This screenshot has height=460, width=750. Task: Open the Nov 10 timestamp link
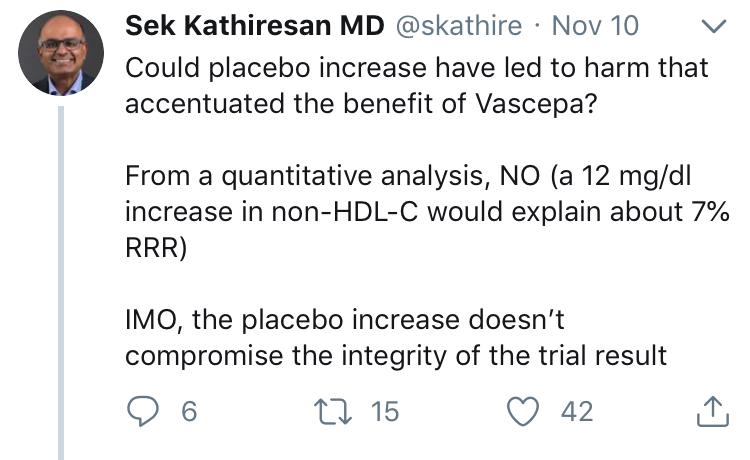(x=595, y=25)
